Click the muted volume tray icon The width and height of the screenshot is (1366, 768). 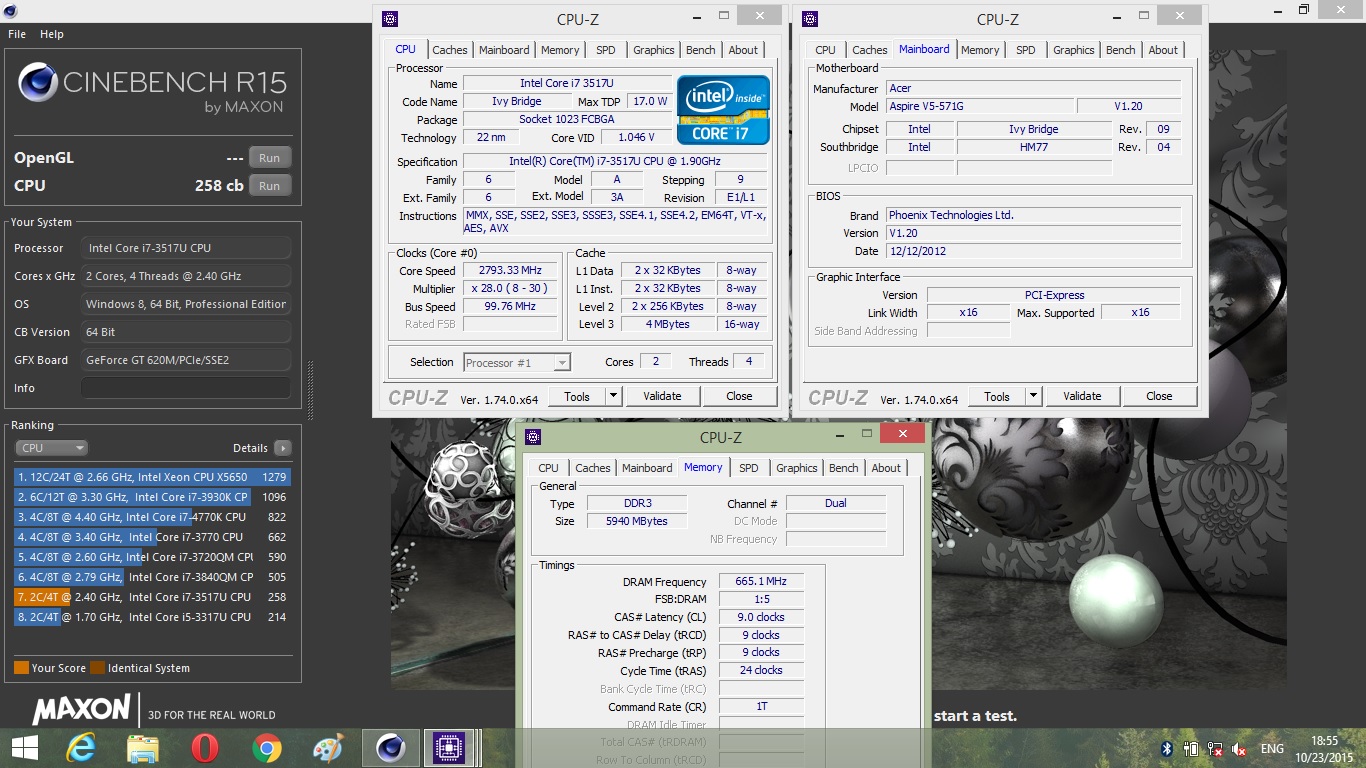1240,749
